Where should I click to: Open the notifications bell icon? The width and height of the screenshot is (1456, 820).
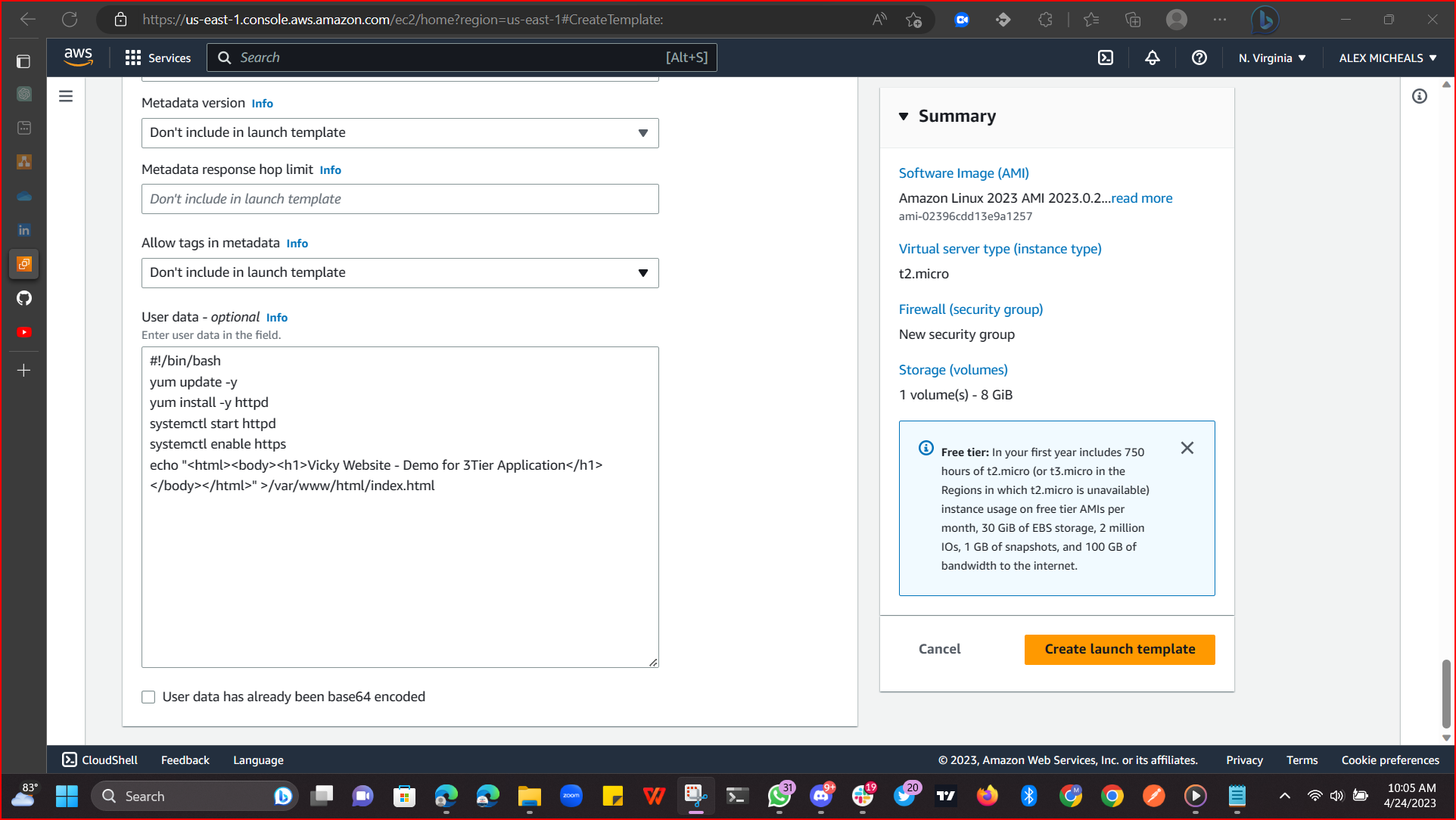click(1152, 57)
